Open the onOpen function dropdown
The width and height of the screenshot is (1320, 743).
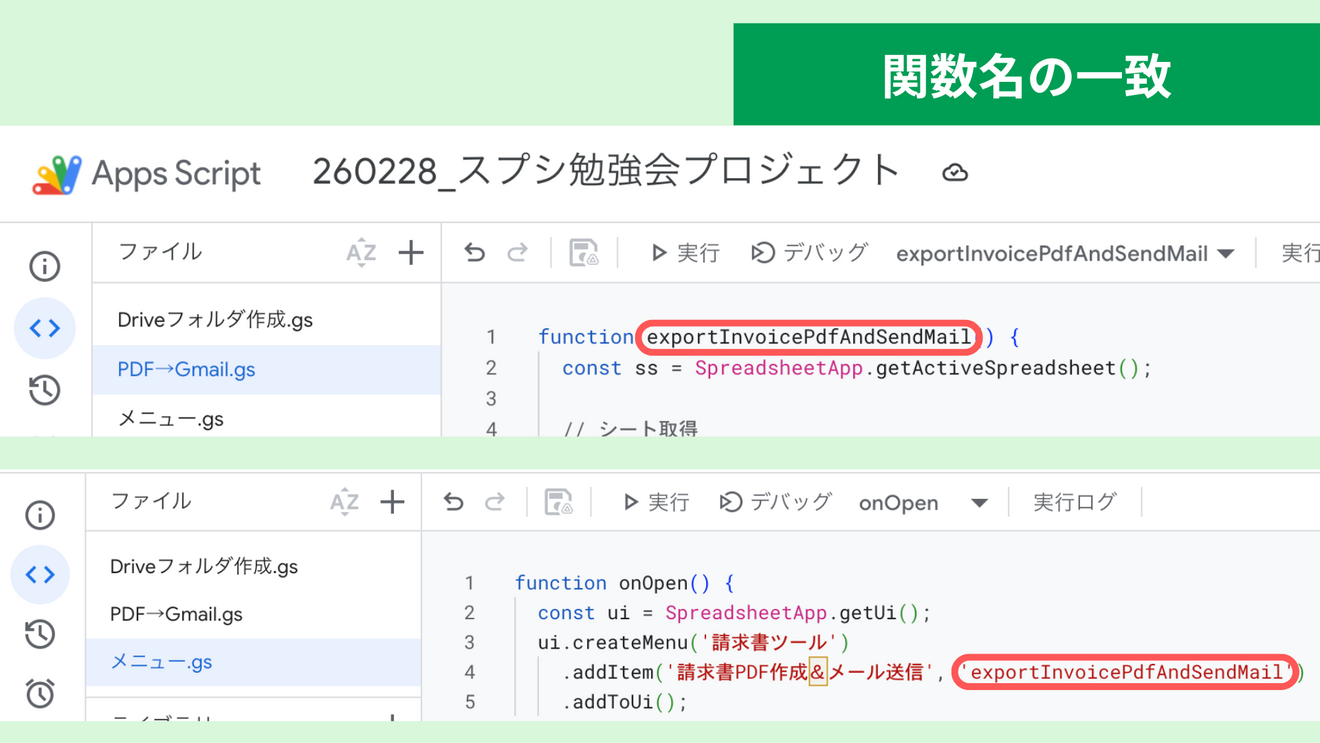(923, 503)
